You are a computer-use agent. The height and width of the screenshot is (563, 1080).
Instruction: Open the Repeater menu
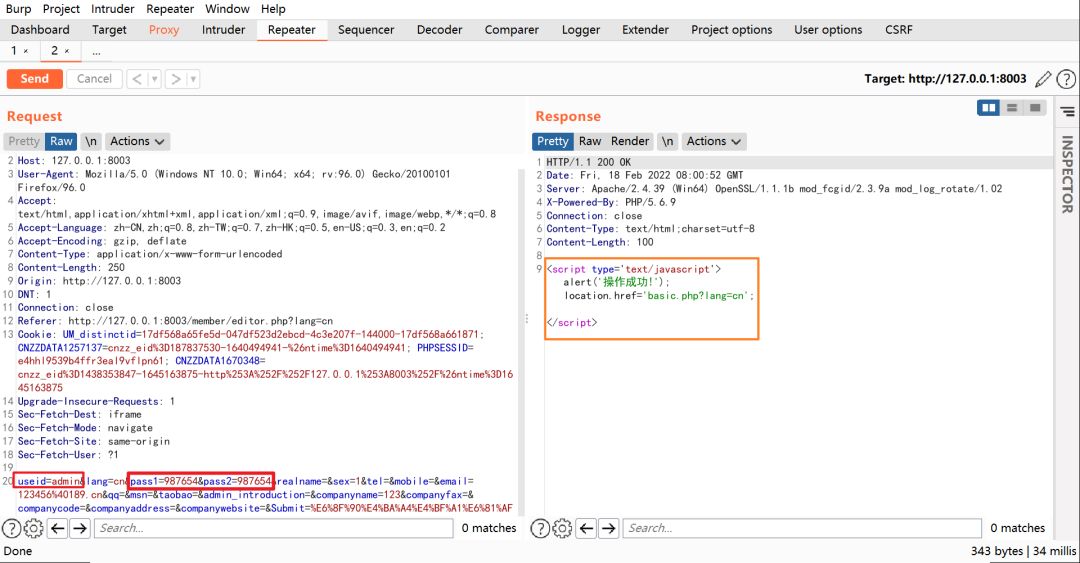pos(170,9)
